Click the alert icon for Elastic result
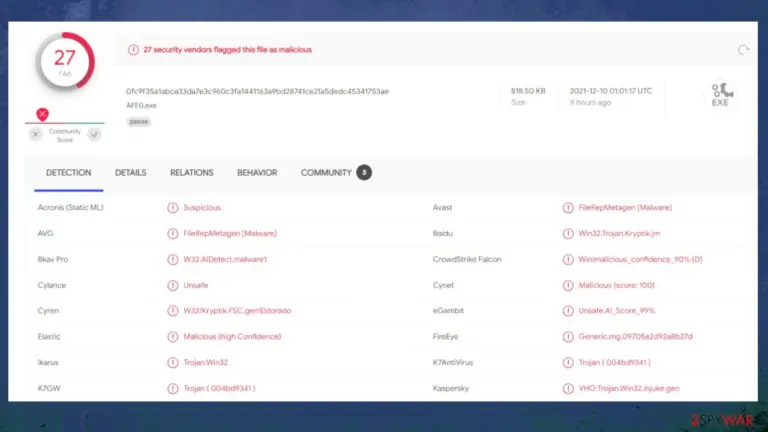This screenshot has height=432, width=768. [x=172, y=337]
